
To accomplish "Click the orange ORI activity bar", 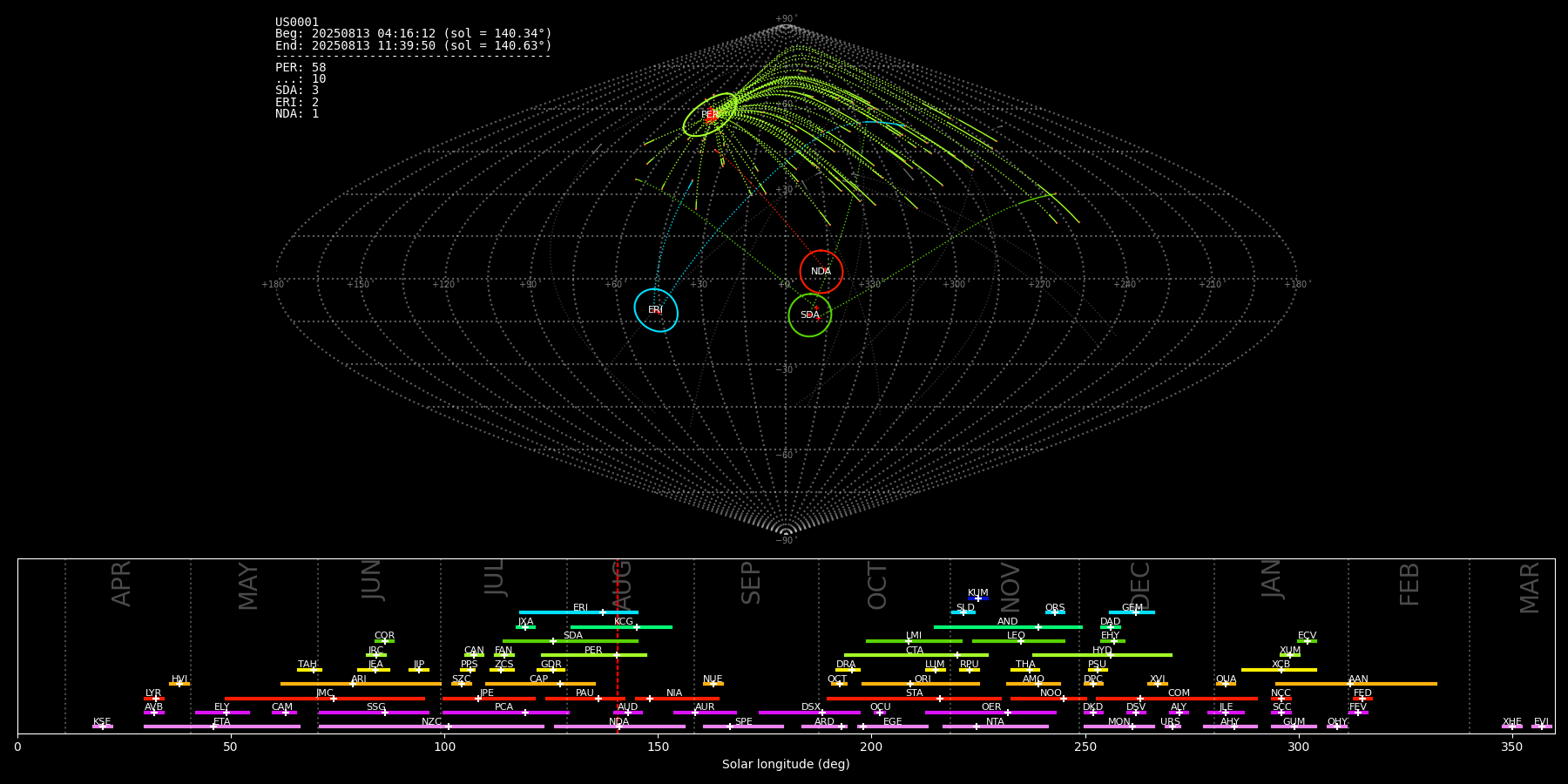I will pos(921,684).
